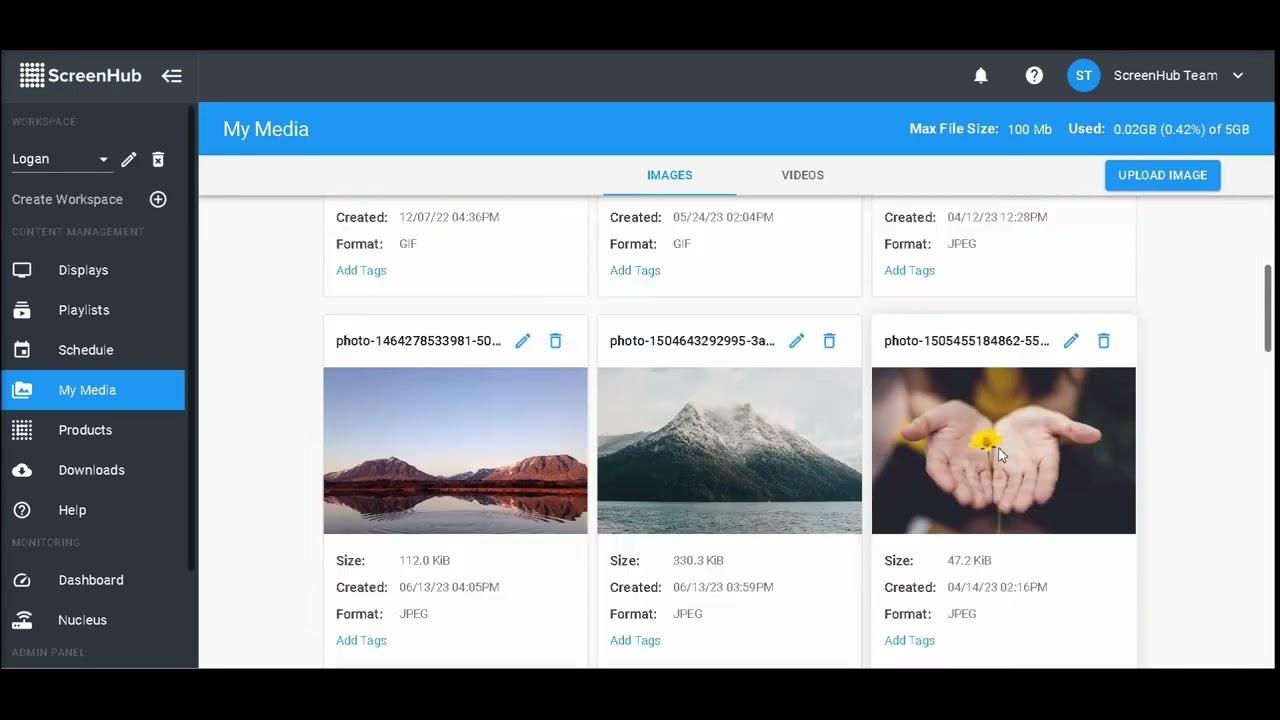Click the 0.02GB (0.42%) of 5GB usage text
The height and width of the screenshot is (720, 1280).
pyautogui.click(x=1181, y=129)
